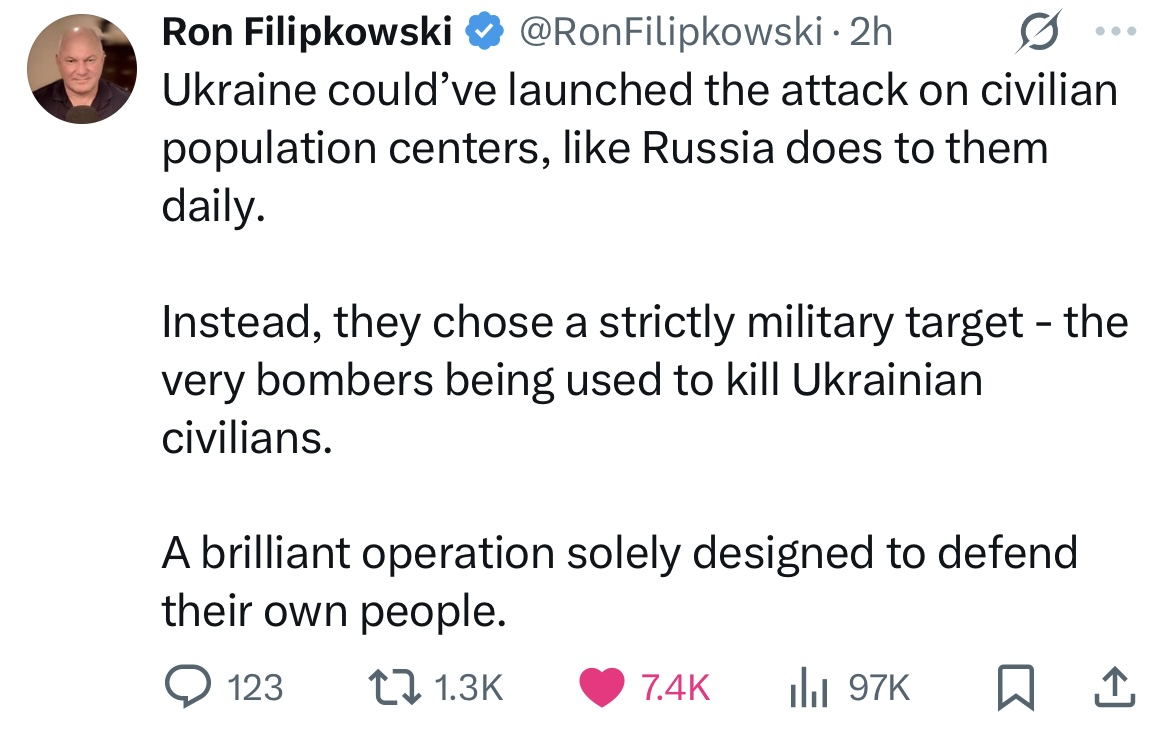This screenshot has height=739, width=1170.
Task: Open the @RonFilipkowski handle link
Action: click(667, 33)
